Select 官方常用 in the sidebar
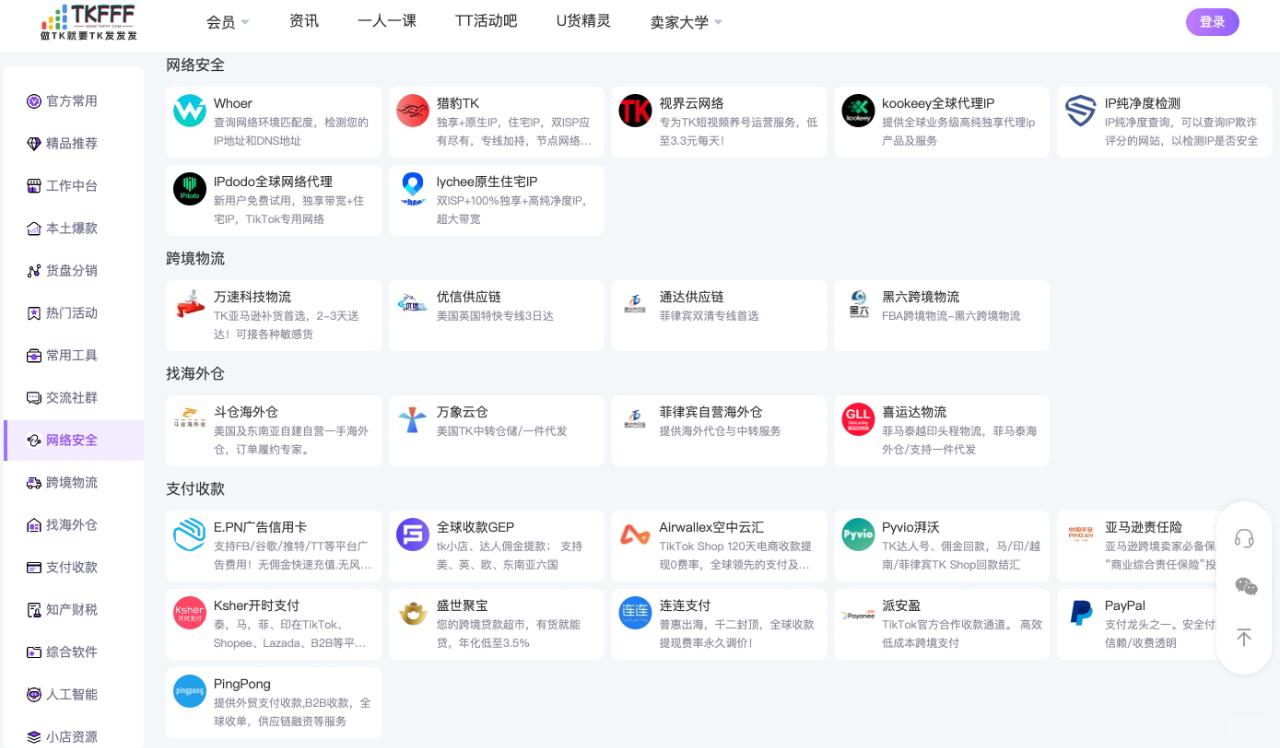This screenshot has height=748, width=1280. tap(74, 101)
